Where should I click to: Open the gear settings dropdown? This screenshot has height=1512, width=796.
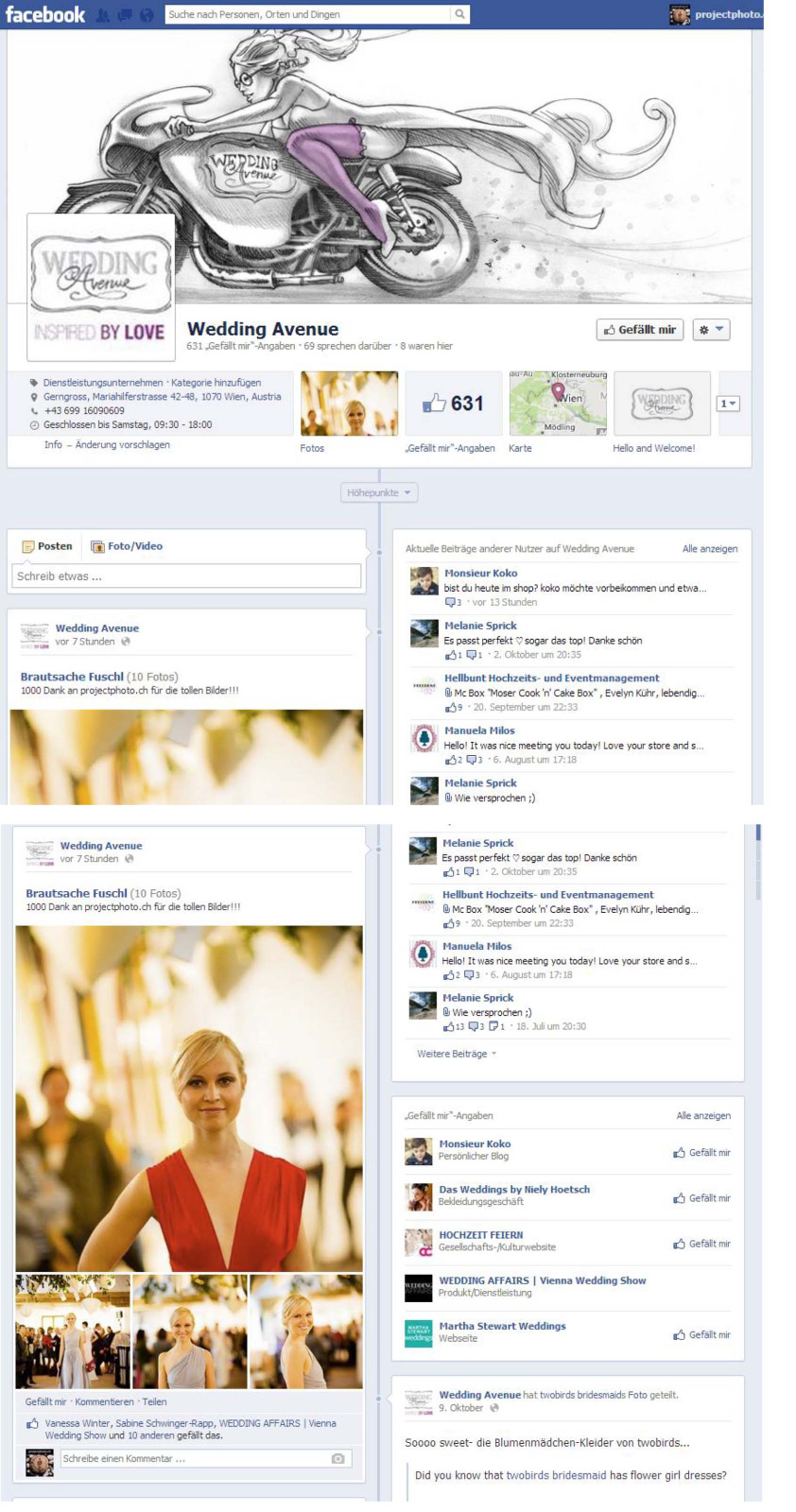pyautogui.click(x=711, y=330)
